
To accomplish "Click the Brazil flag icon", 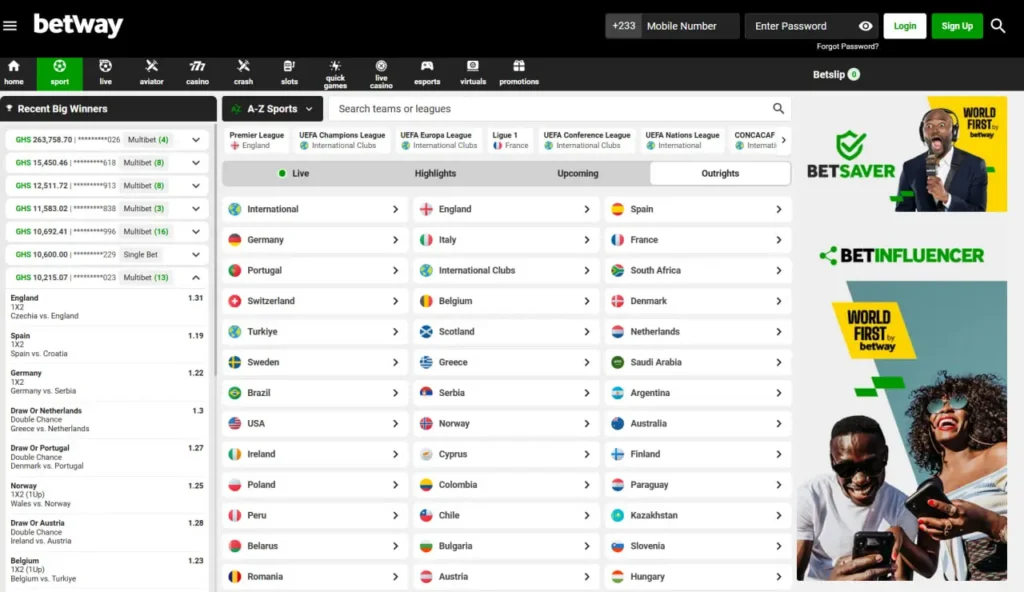I will (234, 393).
